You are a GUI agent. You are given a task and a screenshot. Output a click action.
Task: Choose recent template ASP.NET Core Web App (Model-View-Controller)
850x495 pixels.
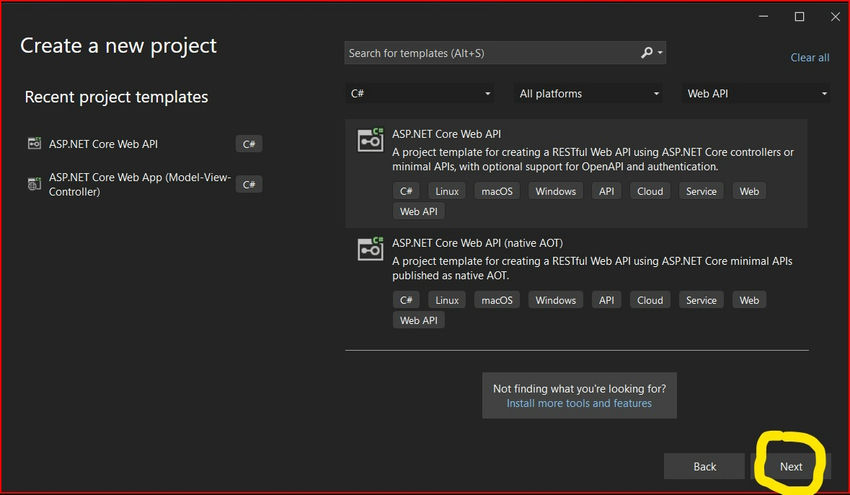pyautogui.click(x=140, y=184)
